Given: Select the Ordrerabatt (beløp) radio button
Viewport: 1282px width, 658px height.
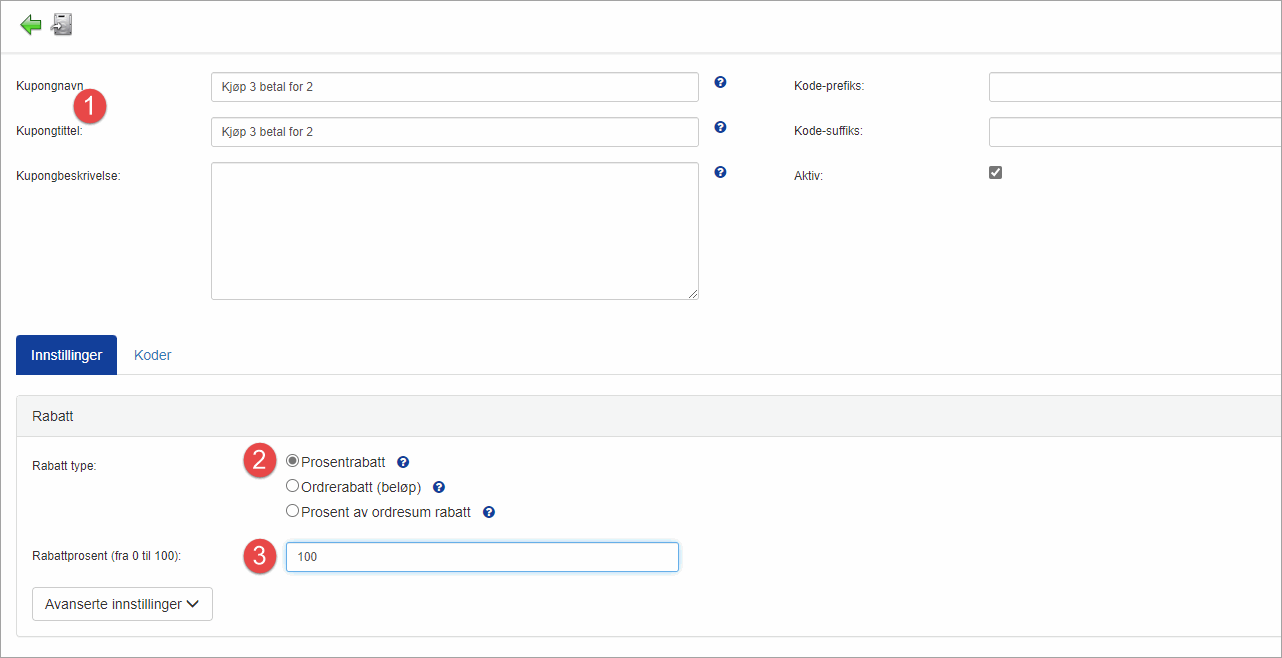Looking at the screenshot, I should coord(293,486).
